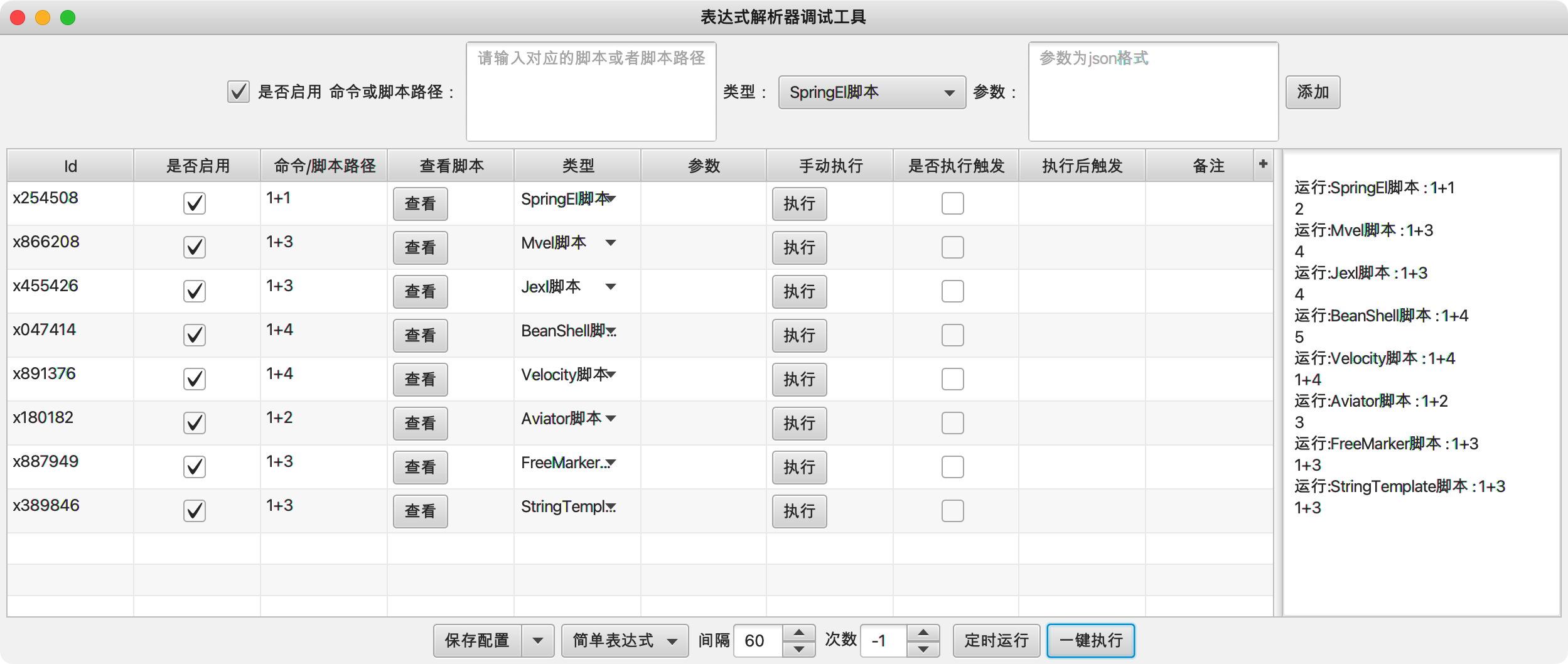Image resolution: width=1568 pixels, height=664 pixels.
Task: Open Mvel脚本 type dropdown in table
Action: (569, 243)
